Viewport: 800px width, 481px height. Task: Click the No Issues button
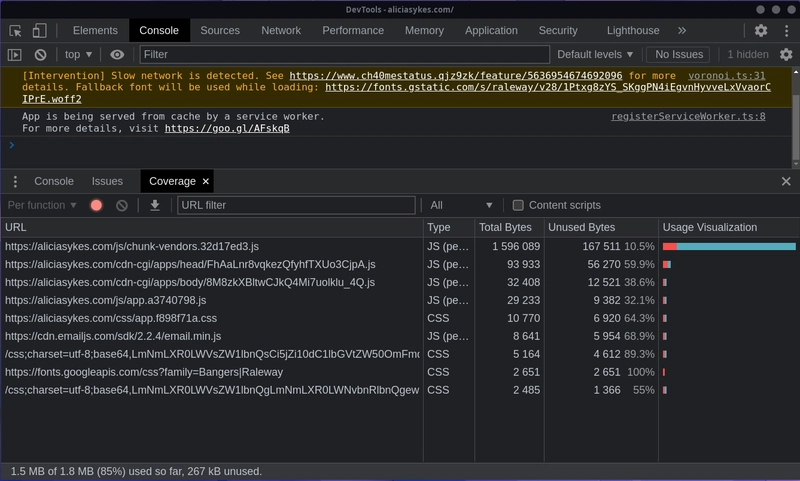[x=679, y=55]
